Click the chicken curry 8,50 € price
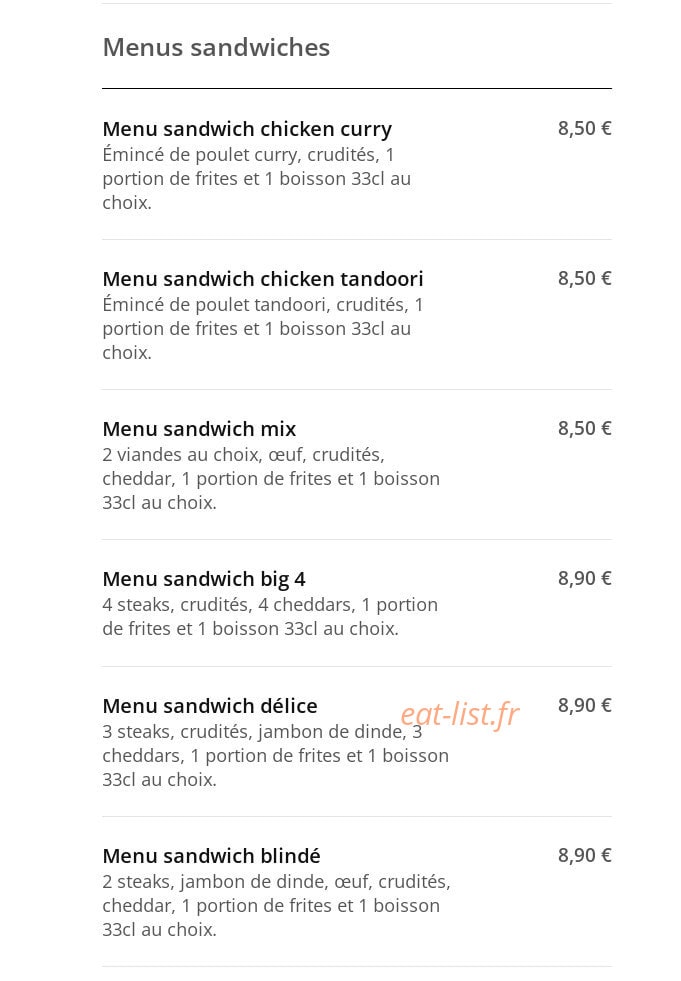 585,128
